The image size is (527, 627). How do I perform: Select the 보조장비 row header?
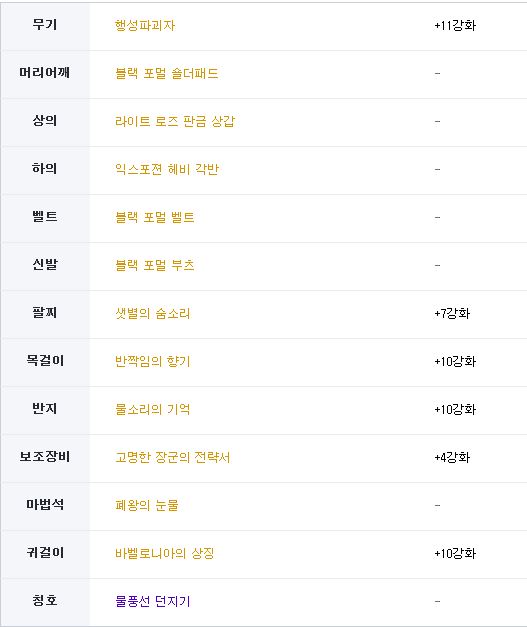click(x=45, y=458)
